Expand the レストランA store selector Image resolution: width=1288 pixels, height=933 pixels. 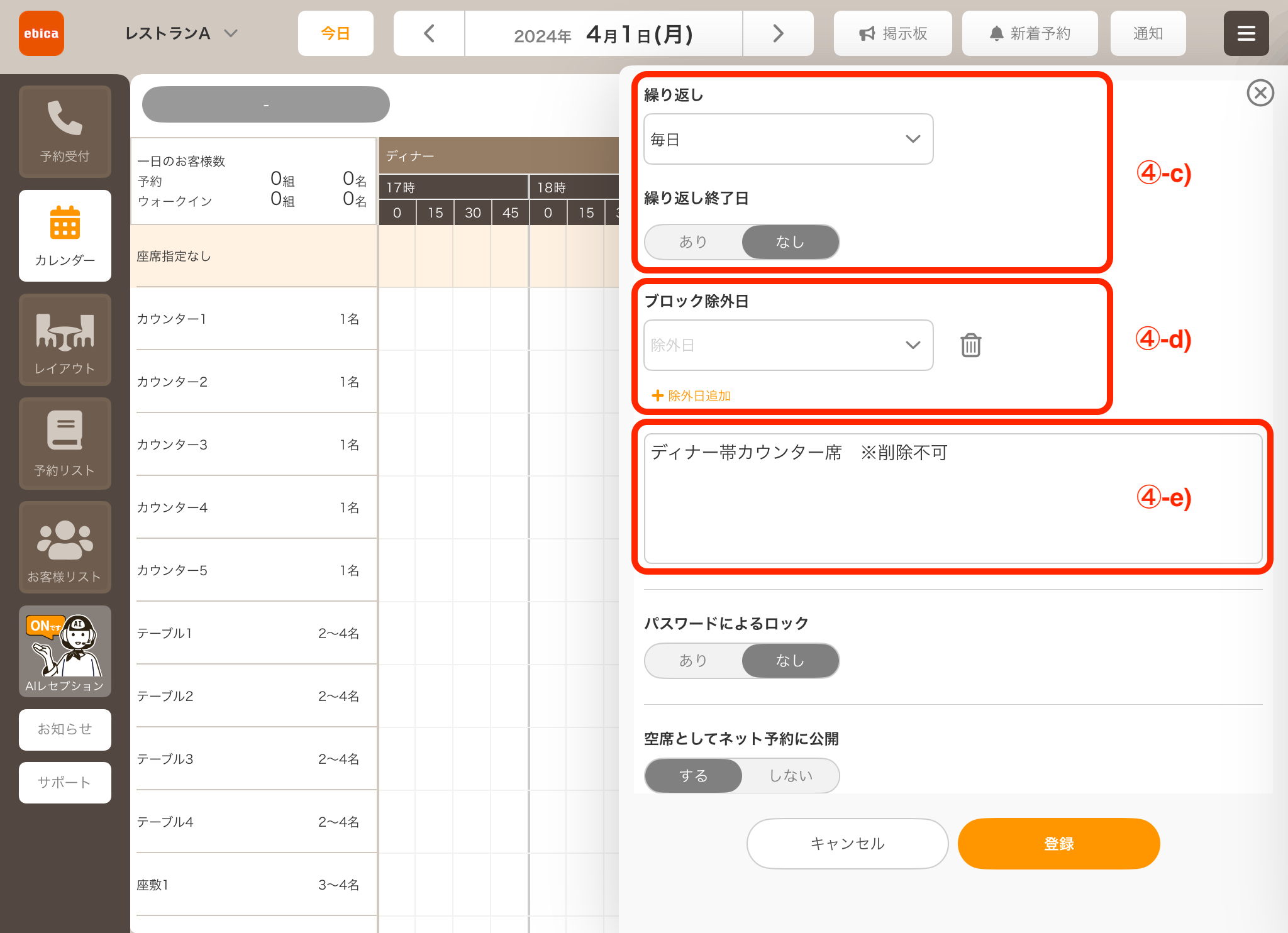[x=181, y=33]
